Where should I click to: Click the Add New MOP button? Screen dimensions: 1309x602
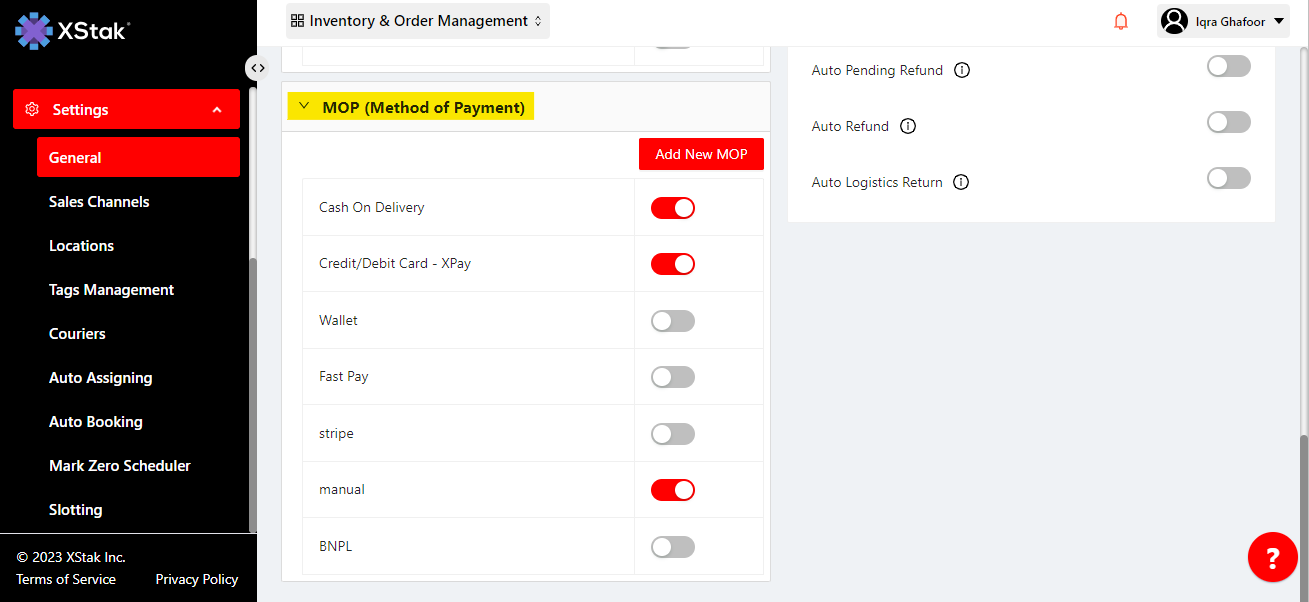click(701, 154)
